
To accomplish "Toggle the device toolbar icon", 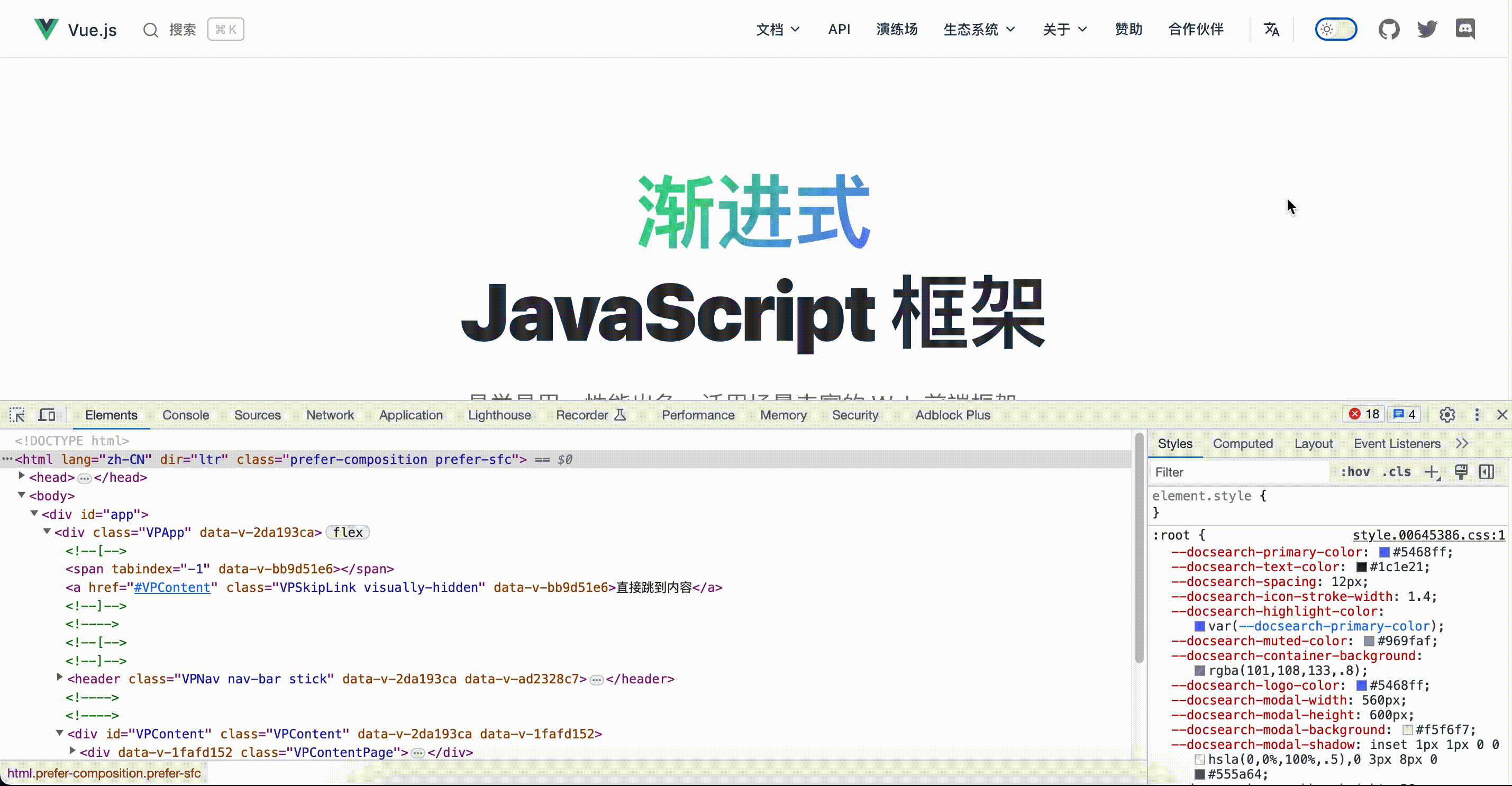I will click(47, 415).
